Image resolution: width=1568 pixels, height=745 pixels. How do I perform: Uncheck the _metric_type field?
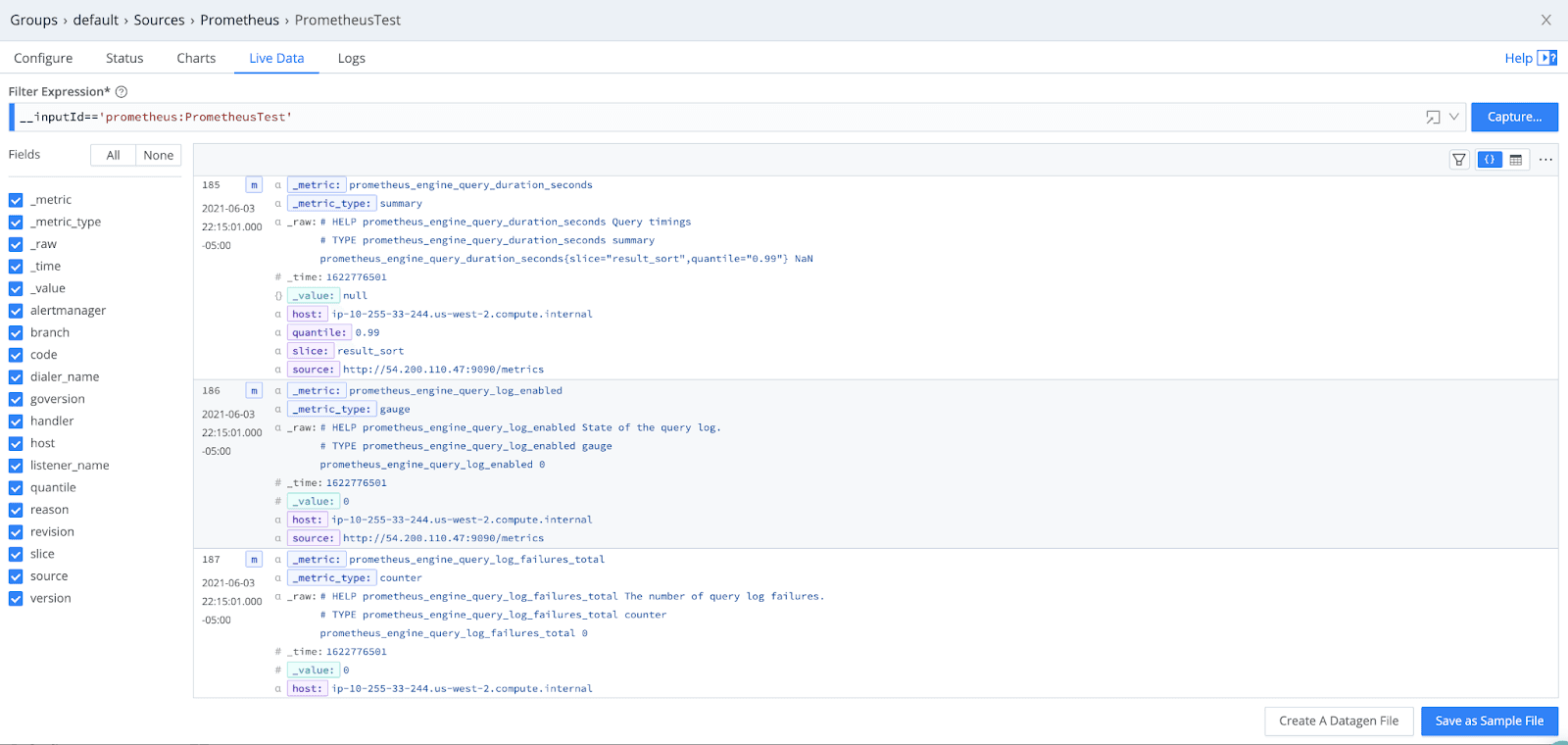(16, 223)
